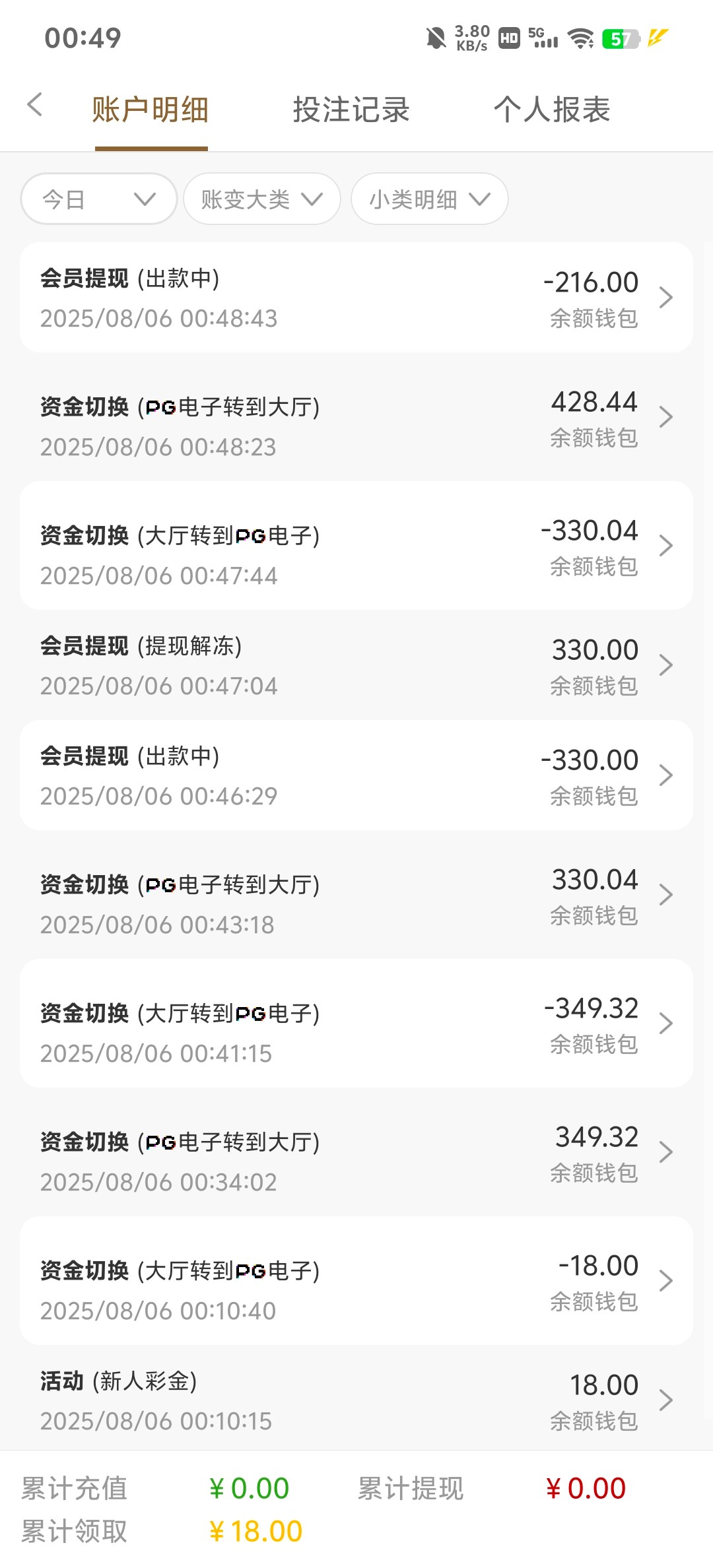Open the -18.00 大厅转到PG电子 record
The height and width of the screenshot is (1568, 713).
(356, 1281)
